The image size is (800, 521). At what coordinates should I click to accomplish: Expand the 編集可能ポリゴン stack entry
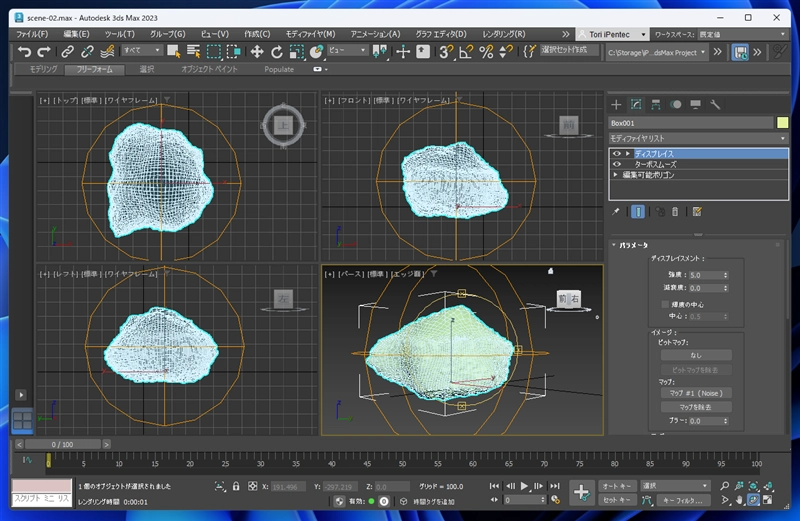tap(615, 175)
